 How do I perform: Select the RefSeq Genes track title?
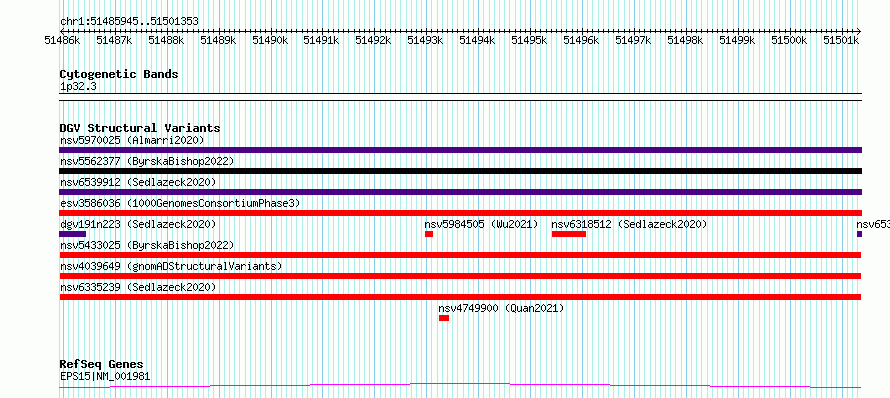pos(102,365)
